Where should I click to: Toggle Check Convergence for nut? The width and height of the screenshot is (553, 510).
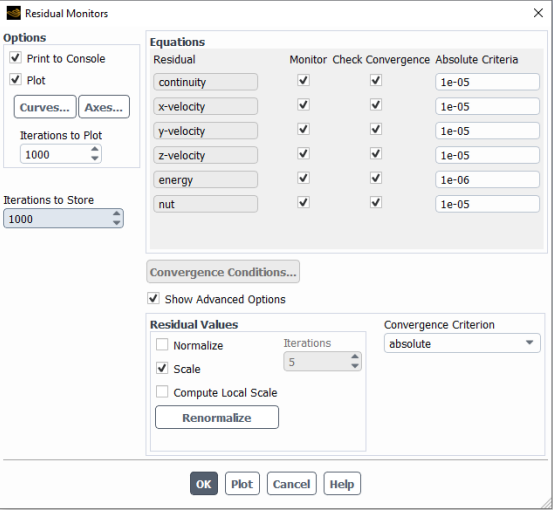tap(376, 202)
